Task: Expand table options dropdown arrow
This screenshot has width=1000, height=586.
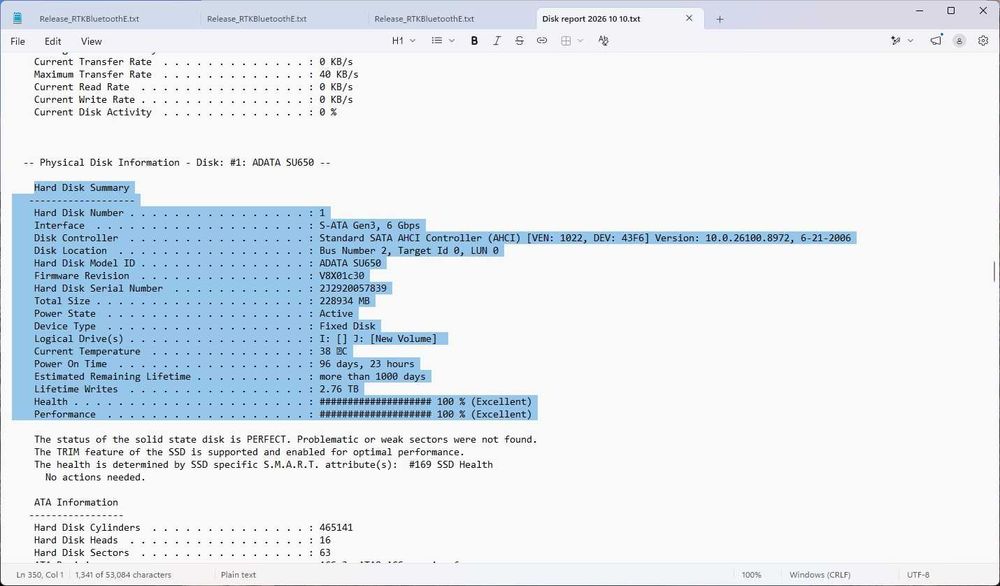Action: (x=580, y=41)
